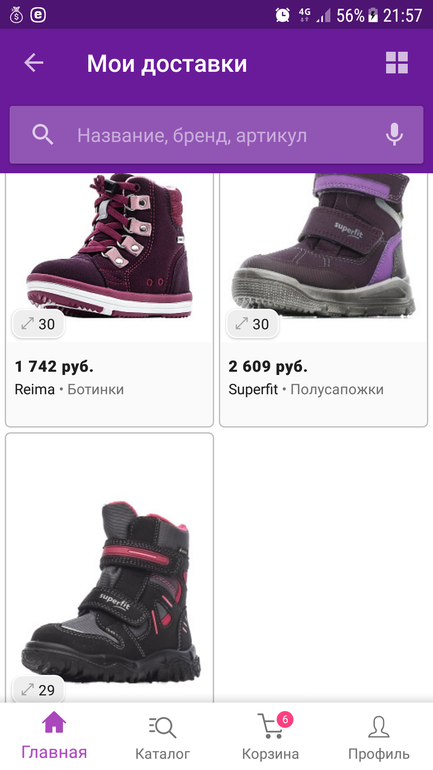Open Reima • Ботинки product title

coord(69,389)
